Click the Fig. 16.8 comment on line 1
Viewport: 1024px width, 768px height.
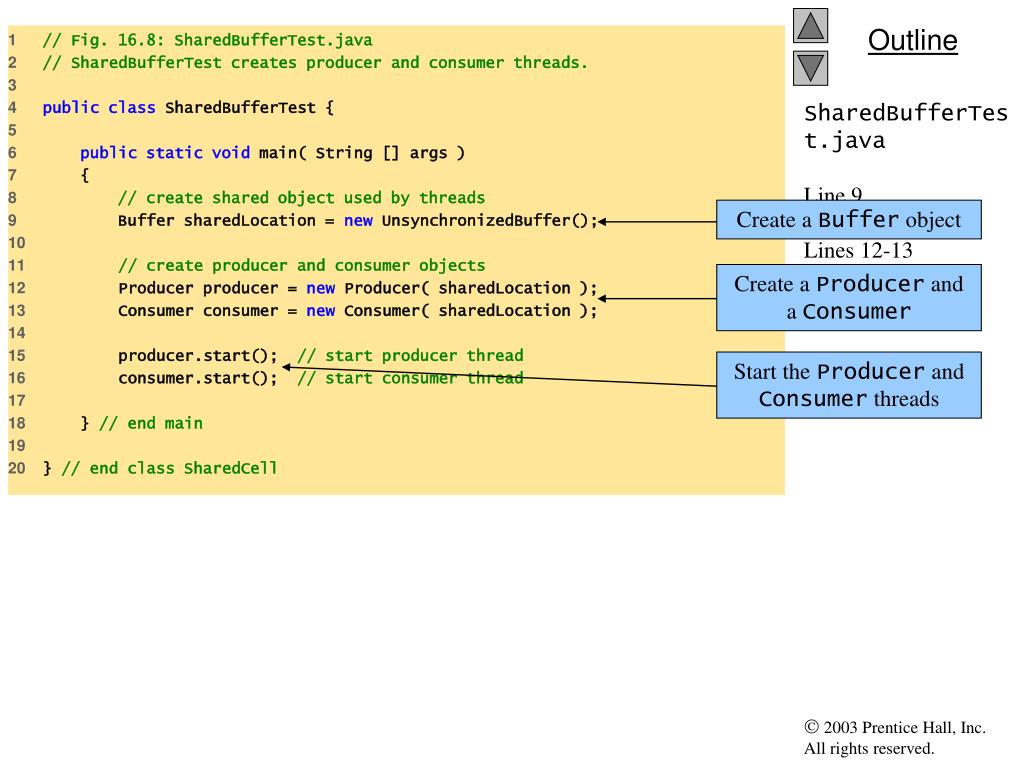207,41
